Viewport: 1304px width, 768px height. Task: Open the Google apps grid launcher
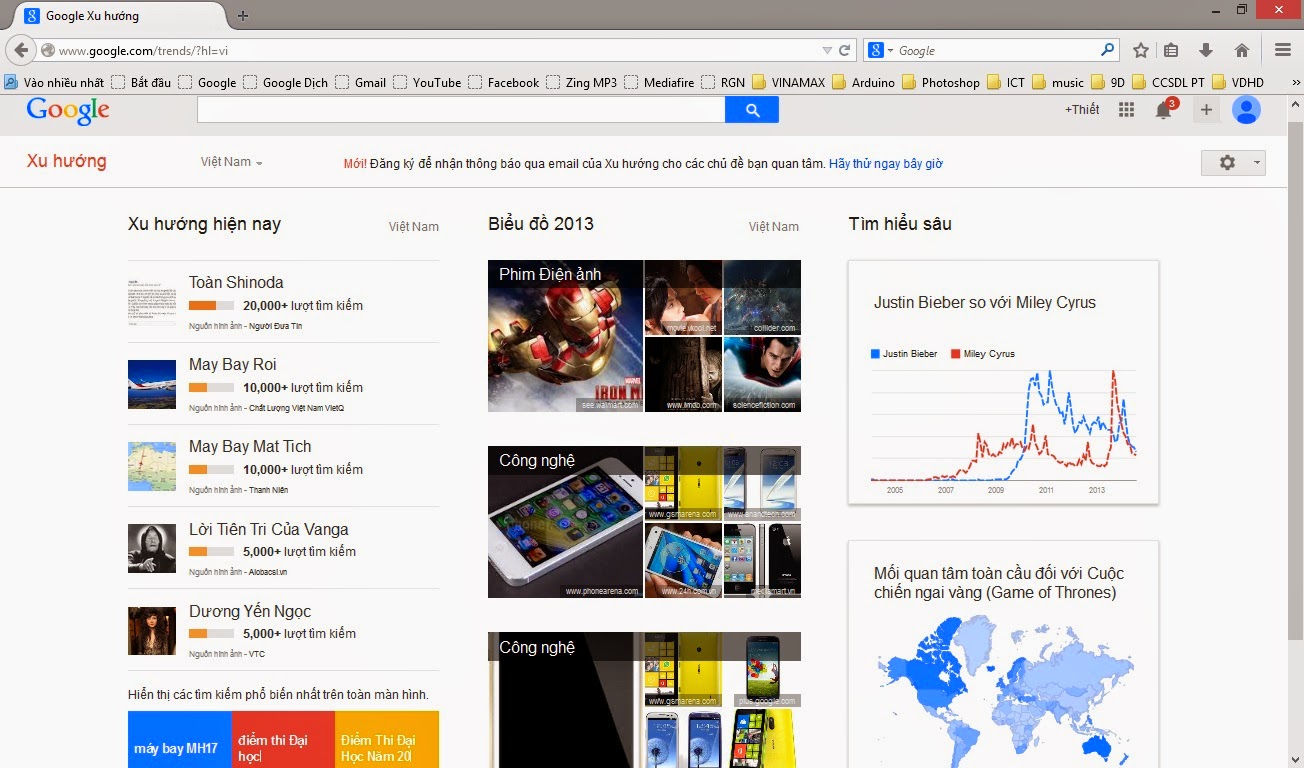point(1125,110)
